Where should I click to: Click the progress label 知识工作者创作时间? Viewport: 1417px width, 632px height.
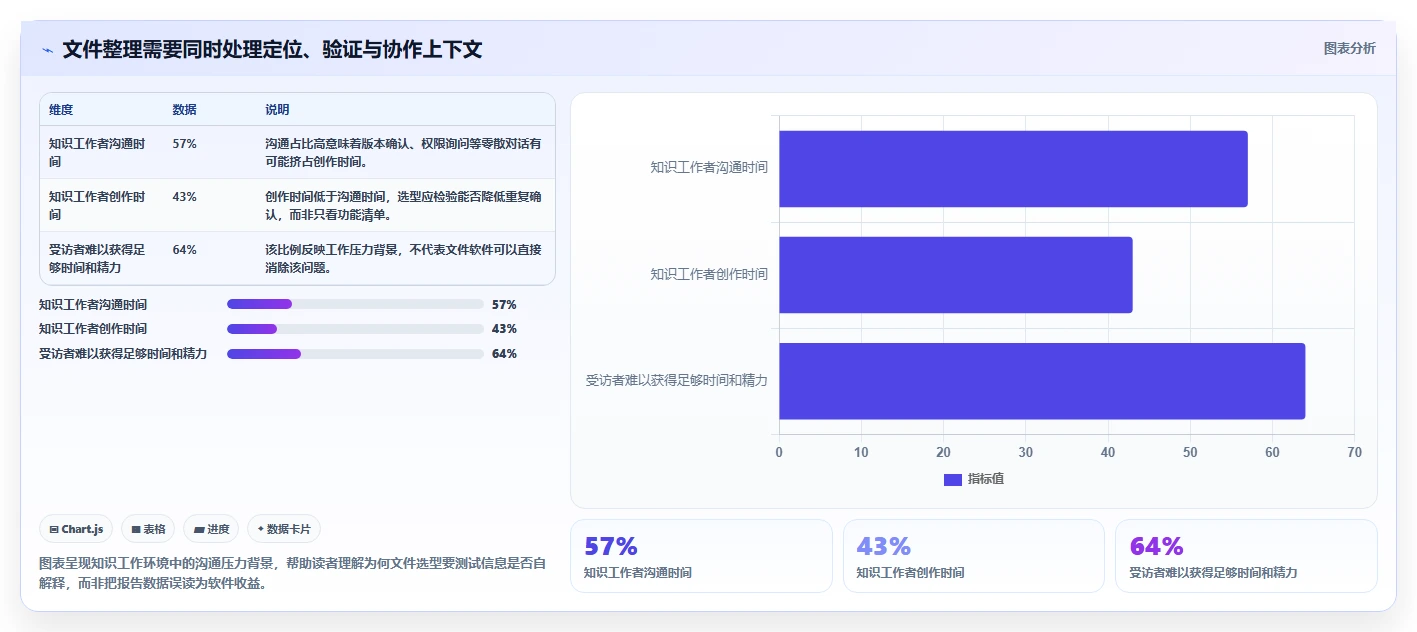pos(93,329)
